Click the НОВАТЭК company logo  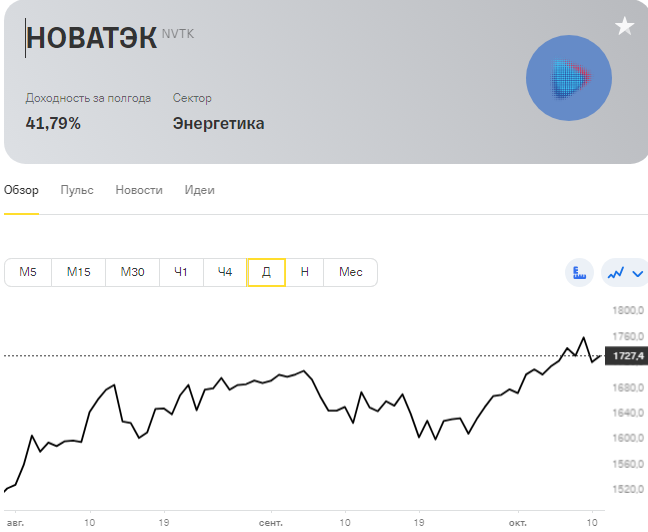(x=569, y=78)
